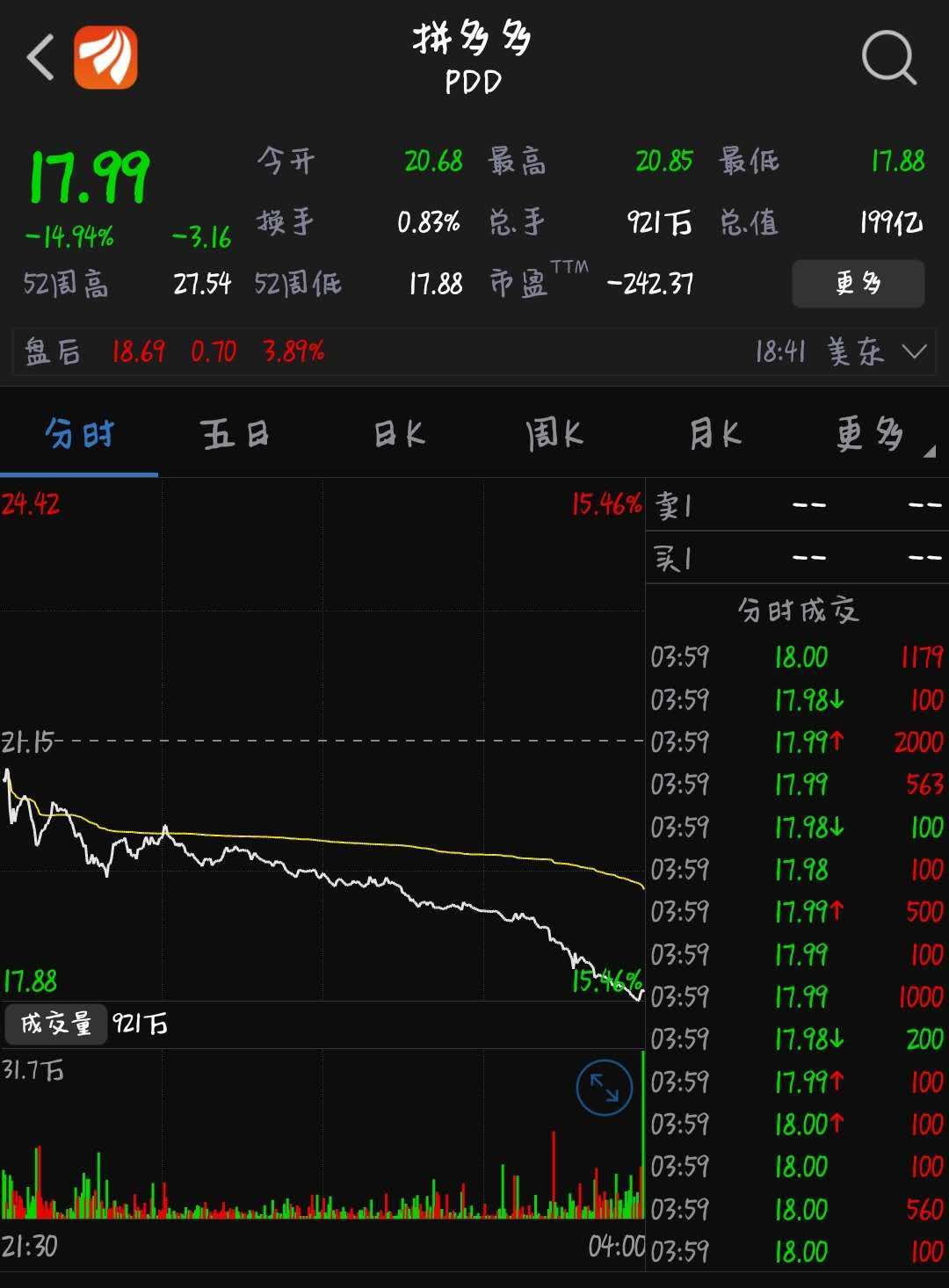The image size is (949, 1288).
Task: Tap the 换手 value 0.83%
Action: (429, 222)
